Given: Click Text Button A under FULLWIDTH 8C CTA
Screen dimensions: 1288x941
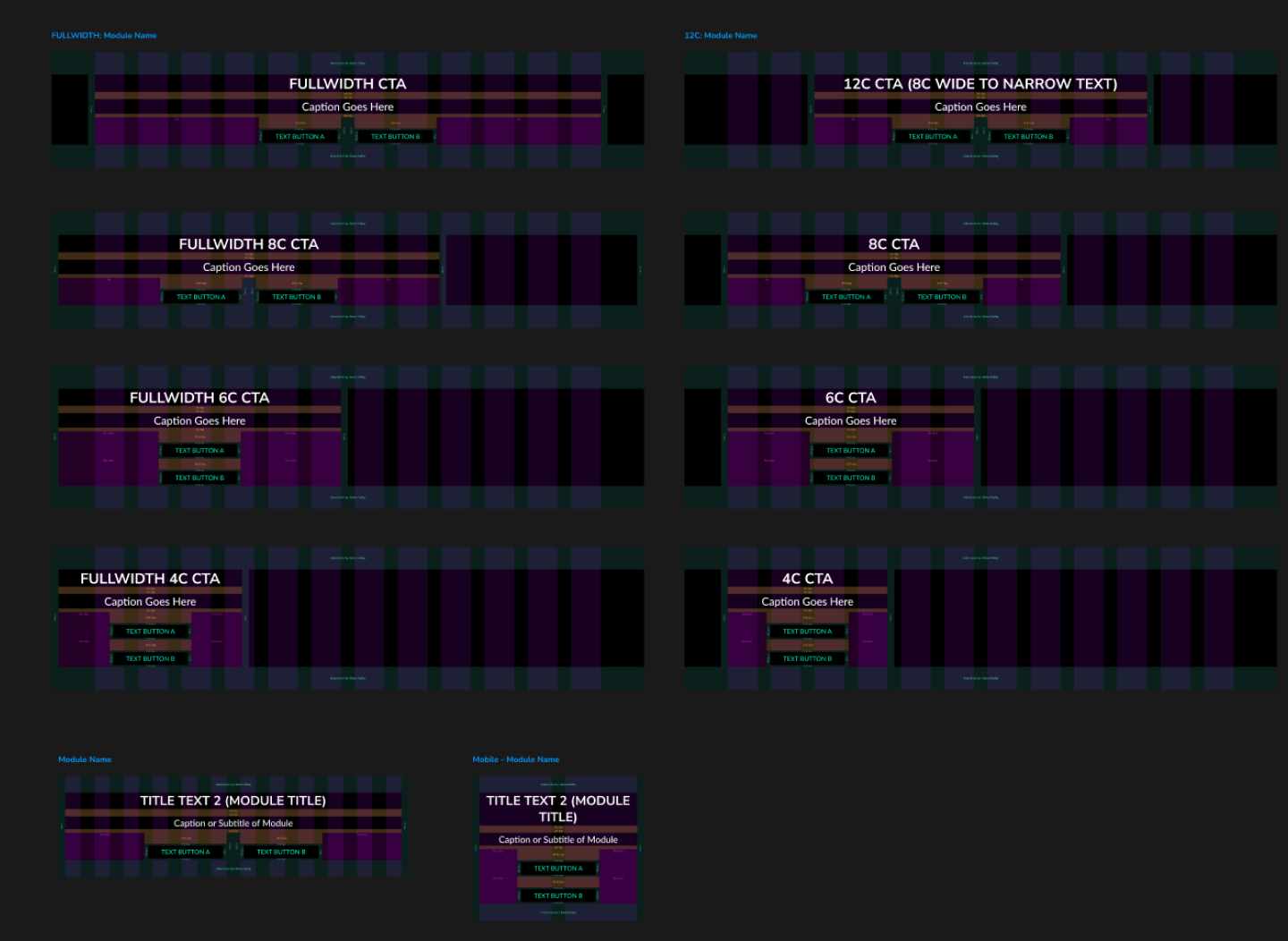Looking at the screenshot, I should tap(200, 297).
